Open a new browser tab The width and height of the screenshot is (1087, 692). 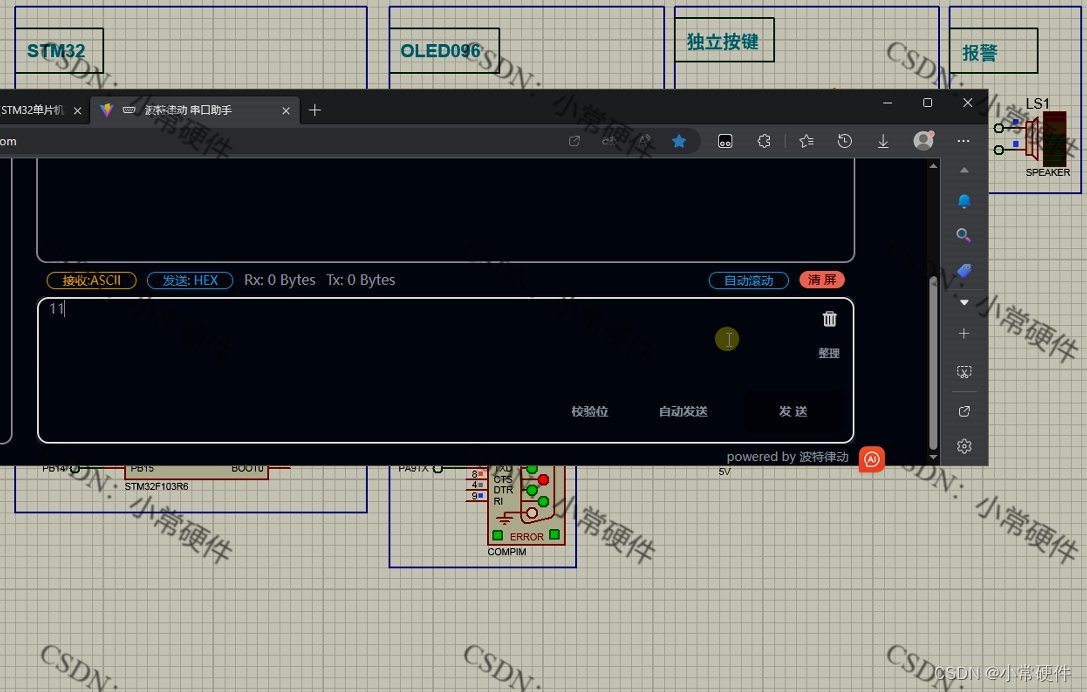[x=315, y=110]
